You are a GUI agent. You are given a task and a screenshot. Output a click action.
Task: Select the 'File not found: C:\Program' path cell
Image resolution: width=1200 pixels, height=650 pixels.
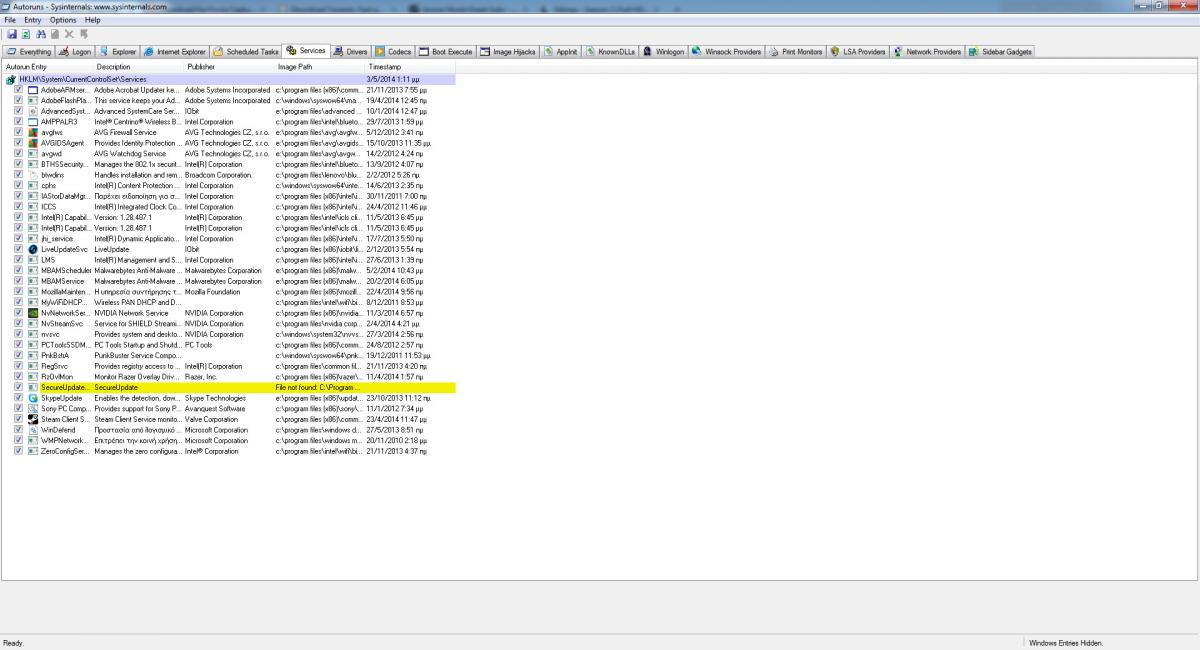click(x=319, y=387)
